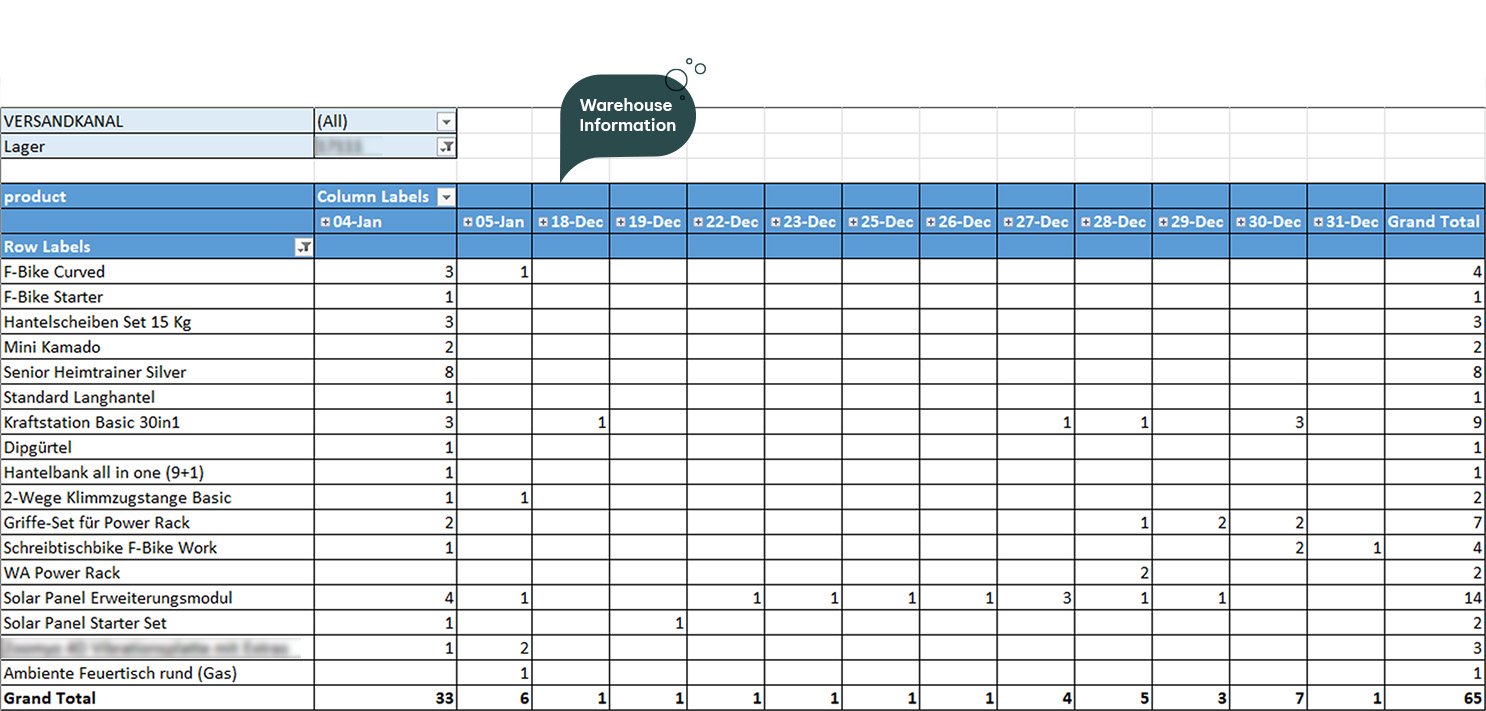Screen dimensions: 1486x711
Task: Click the Kraftstation Basic 30in1 row label
Action: [x=92, y=422]
